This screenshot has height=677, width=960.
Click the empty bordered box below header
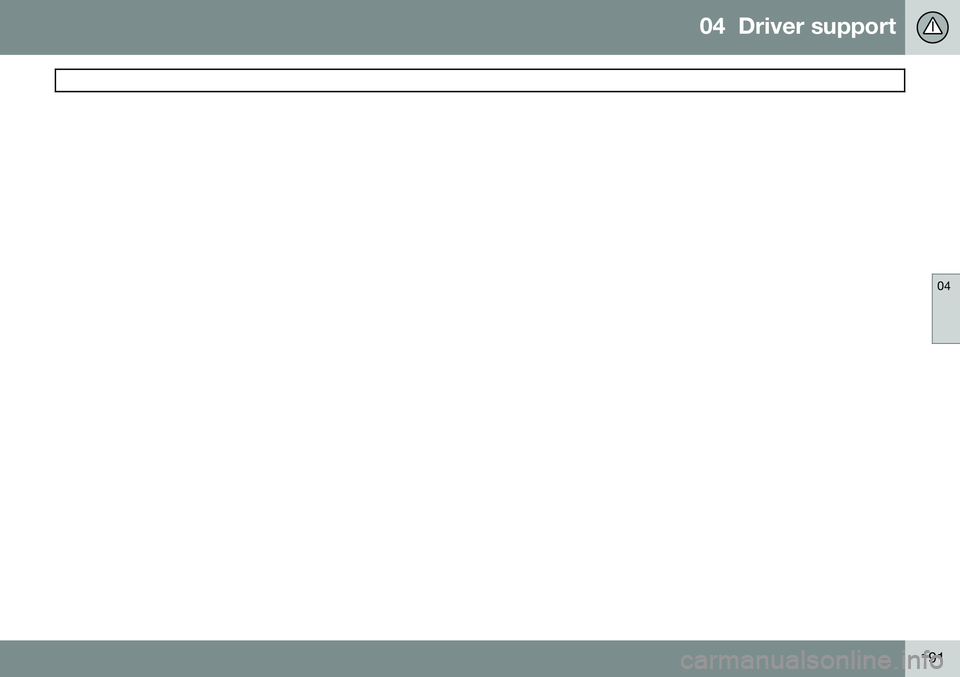tap(479, 80)
